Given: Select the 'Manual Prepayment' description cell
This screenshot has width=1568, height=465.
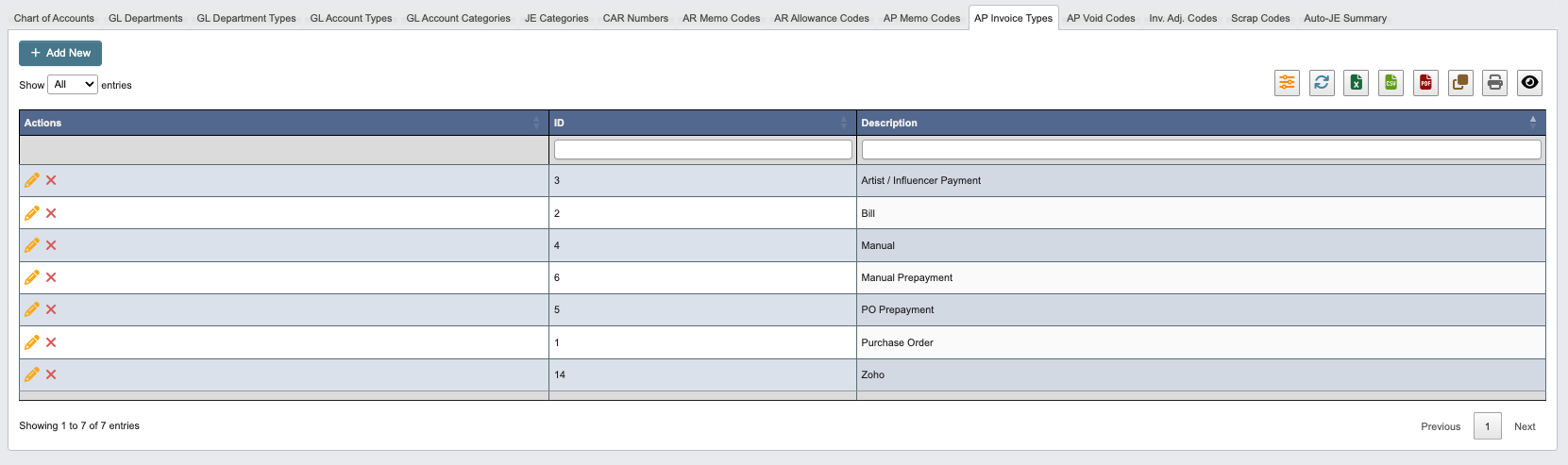Looking at the screenshot, I should tap(1201, 277).
